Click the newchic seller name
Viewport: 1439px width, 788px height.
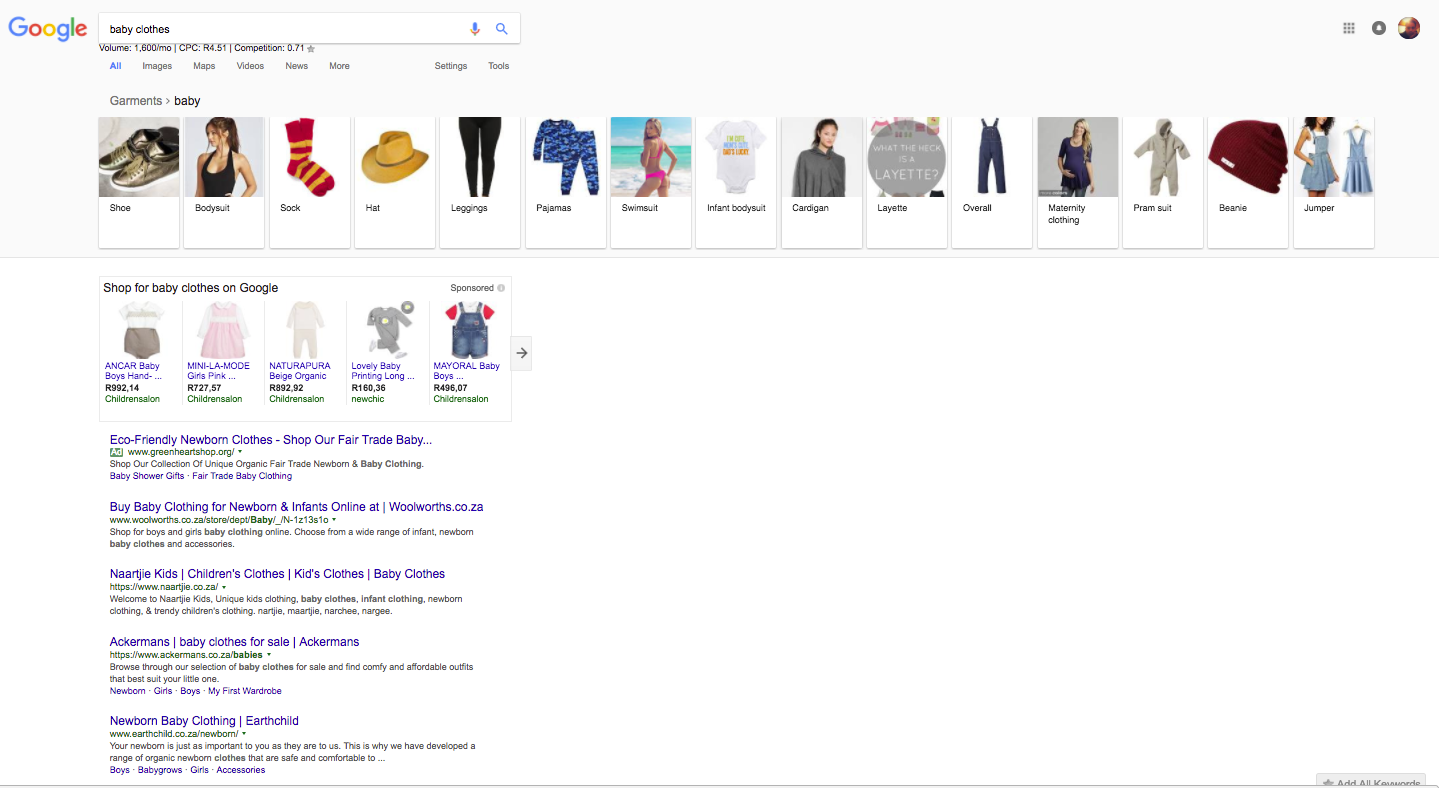368,399
